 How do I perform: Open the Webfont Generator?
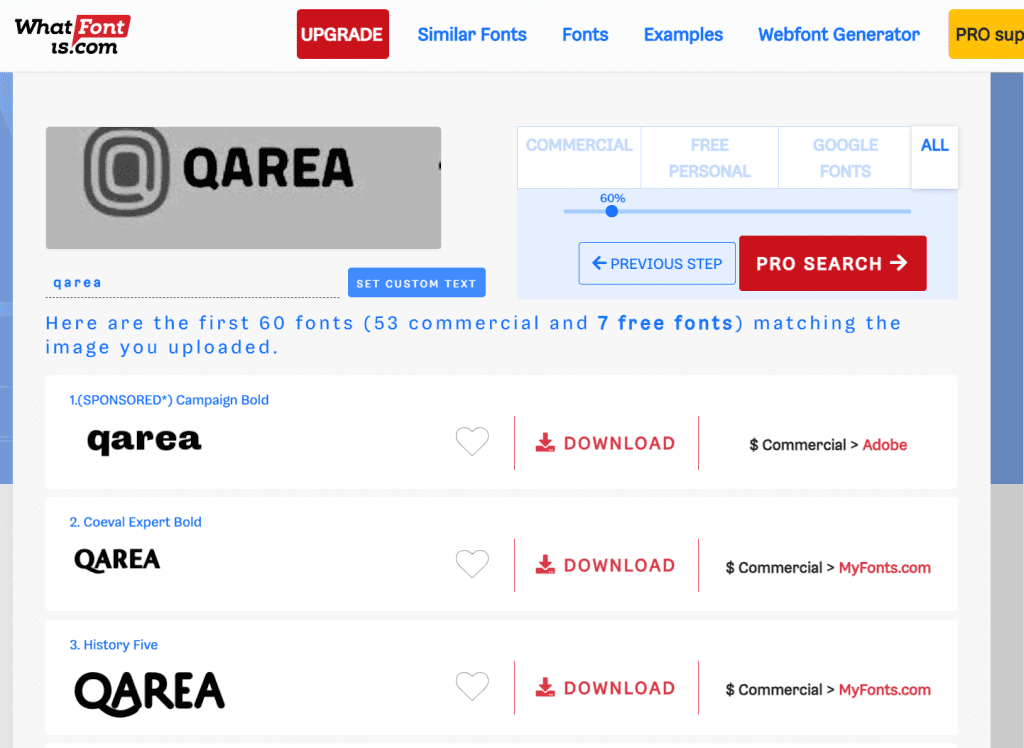pos(839,35)
